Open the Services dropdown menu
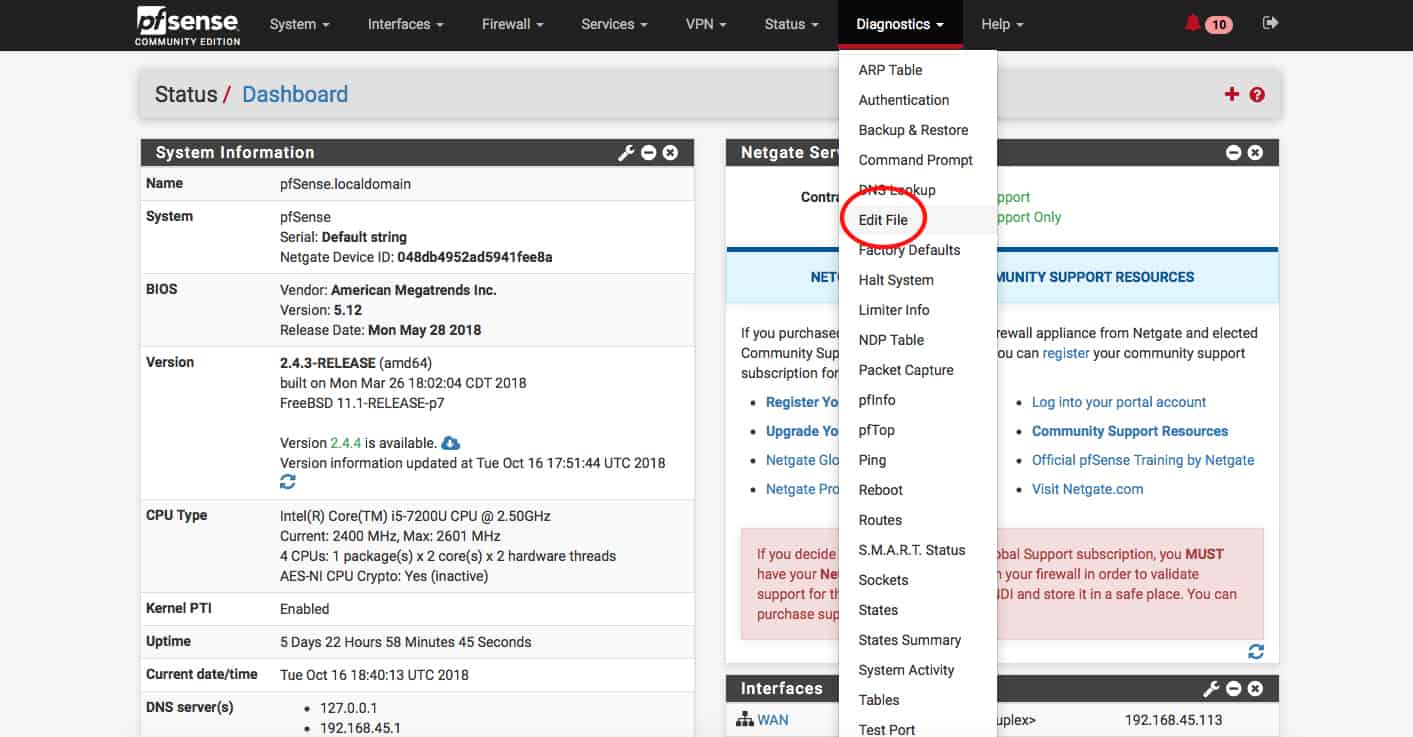 click(615, 24)
